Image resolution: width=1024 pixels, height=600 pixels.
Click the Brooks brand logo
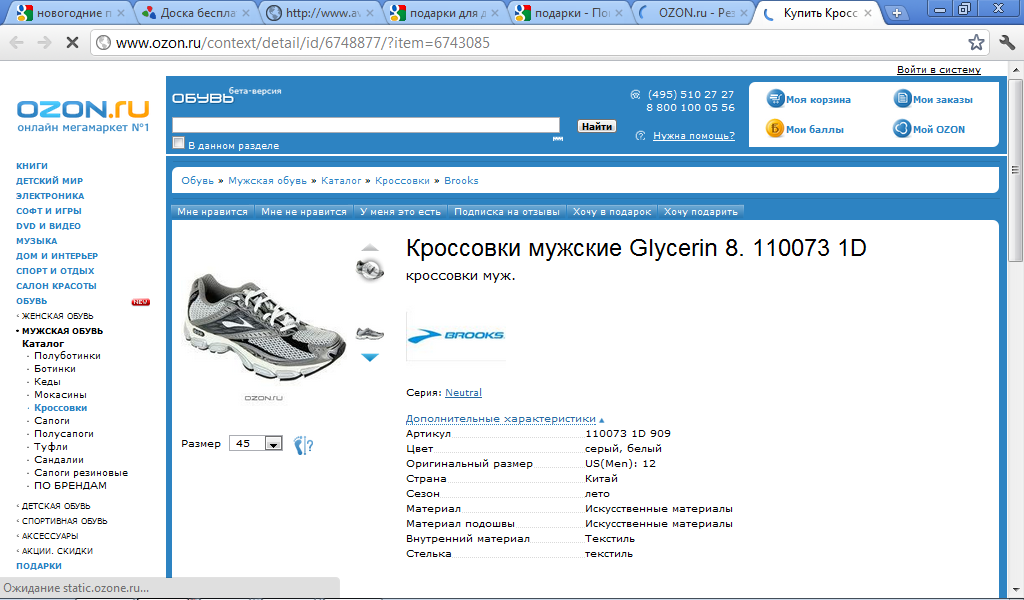coord(456,336)
